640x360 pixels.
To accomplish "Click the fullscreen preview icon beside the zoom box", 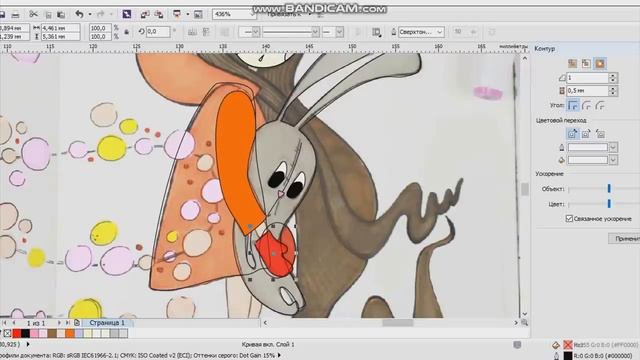I will coord(198,15).
